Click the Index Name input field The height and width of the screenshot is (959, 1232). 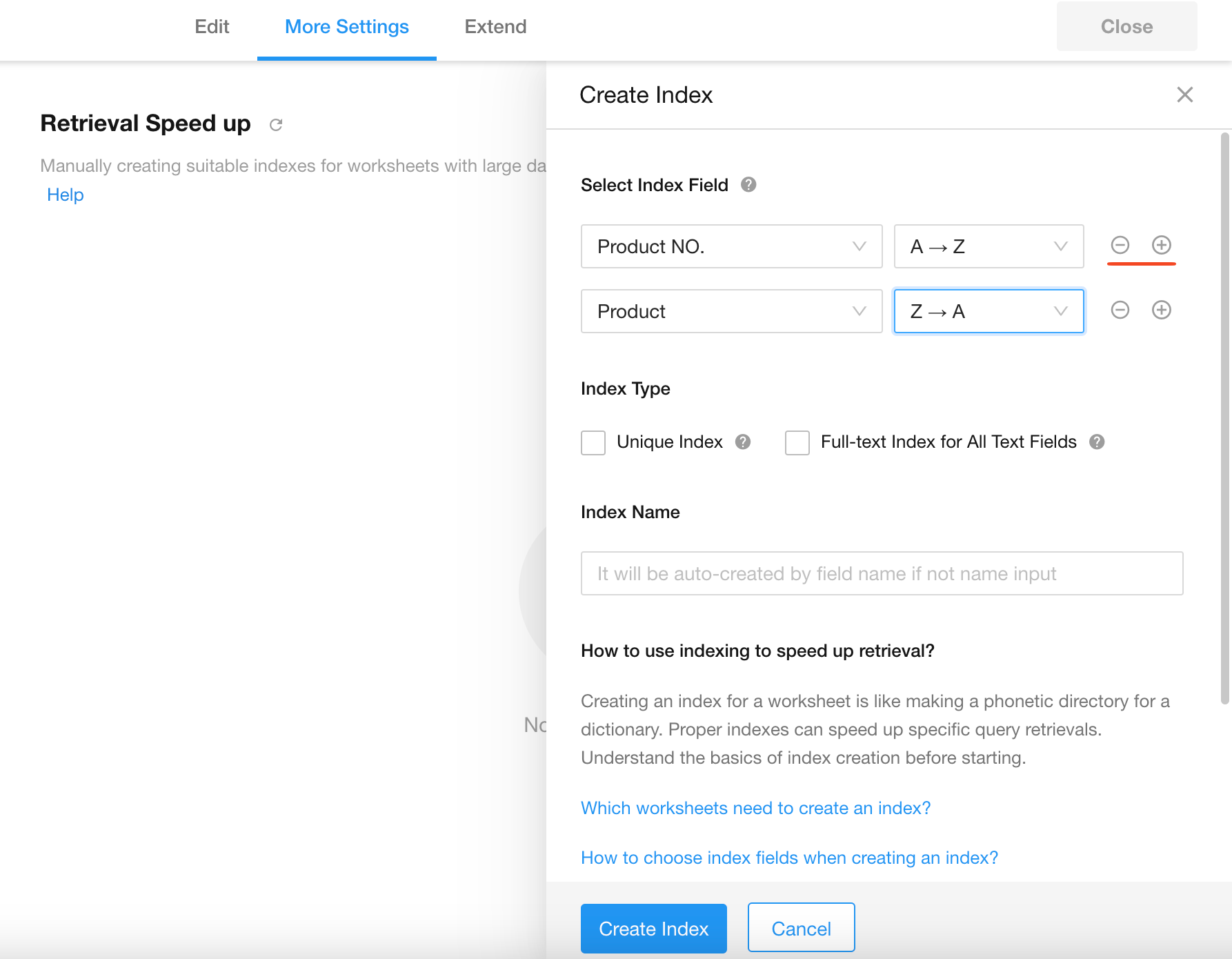pos(882,573)
